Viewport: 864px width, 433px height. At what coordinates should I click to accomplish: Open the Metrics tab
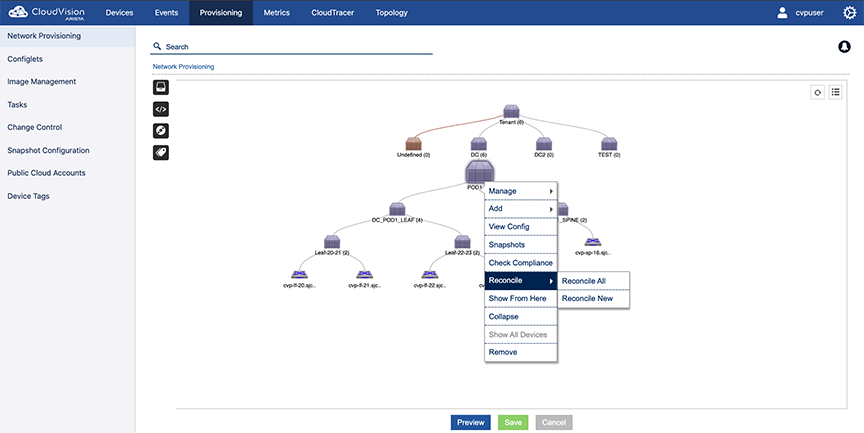[x=277, y=13]
